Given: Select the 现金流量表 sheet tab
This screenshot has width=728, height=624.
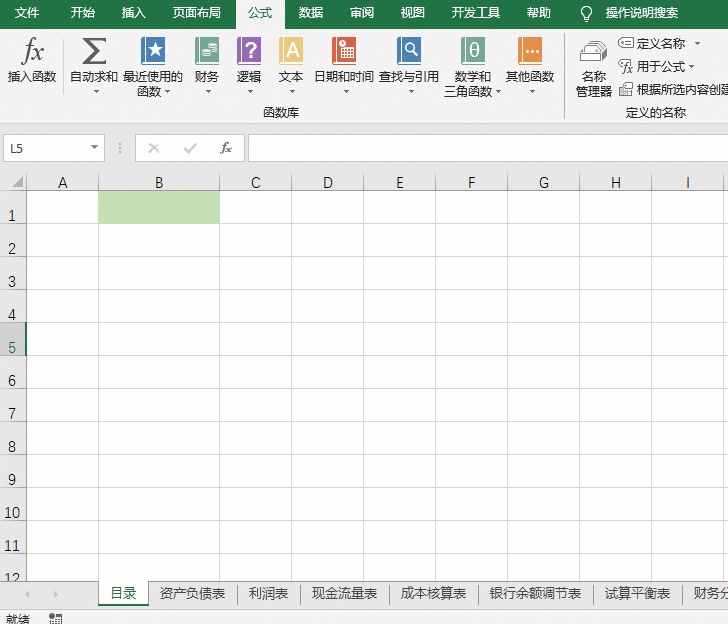Looking at the screenshot, I should (344, 593).
